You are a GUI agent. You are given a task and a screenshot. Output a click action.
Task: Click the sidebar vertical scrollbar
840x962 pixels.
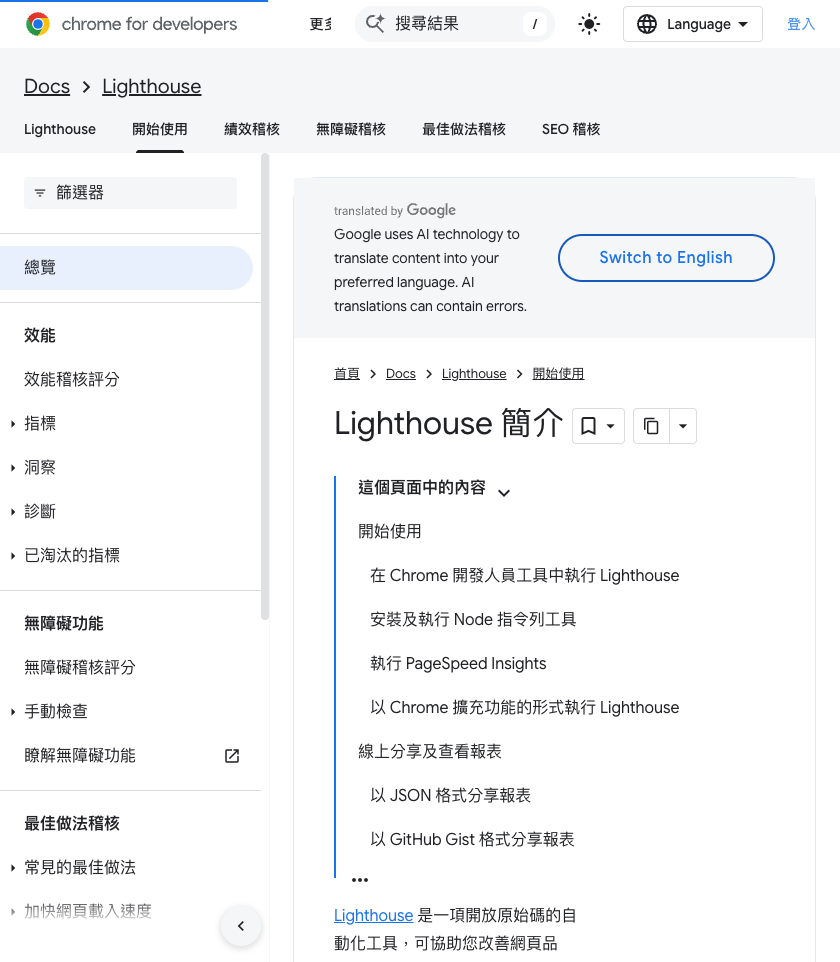pyautogui.click(x=265, y=387)
